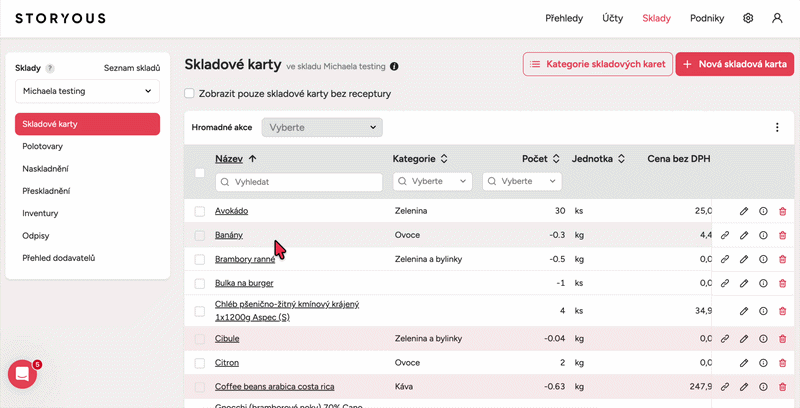Open the settings gear icon
The width and height of the screenshot is (800, 408).
748,18
